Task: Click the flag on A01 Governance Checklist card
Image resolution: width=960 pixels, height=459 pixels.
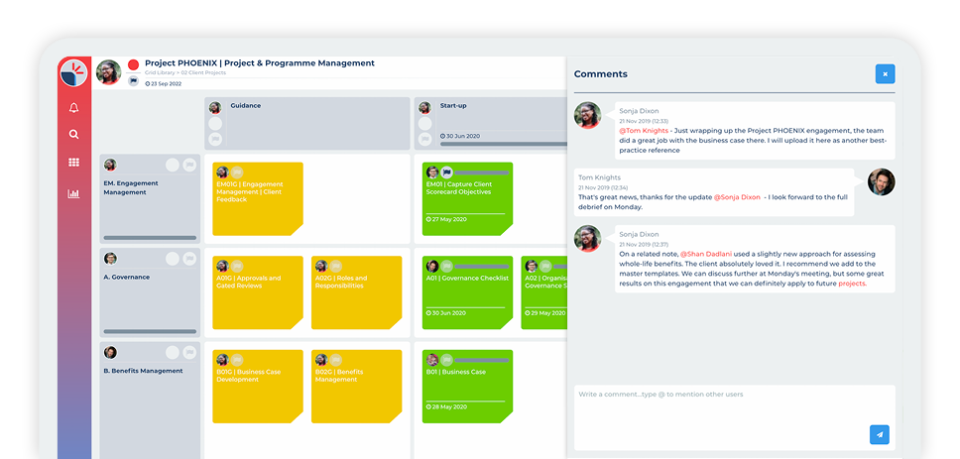Action: coord(447,266)
